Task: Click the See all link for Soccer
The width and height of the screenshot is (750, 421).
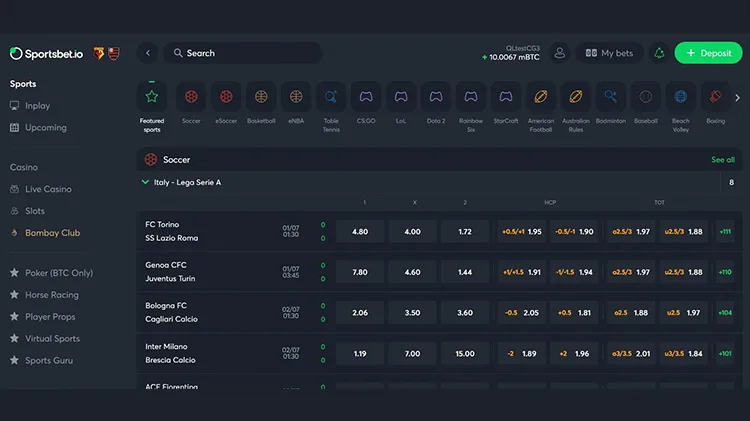Action: pos(722,160)
